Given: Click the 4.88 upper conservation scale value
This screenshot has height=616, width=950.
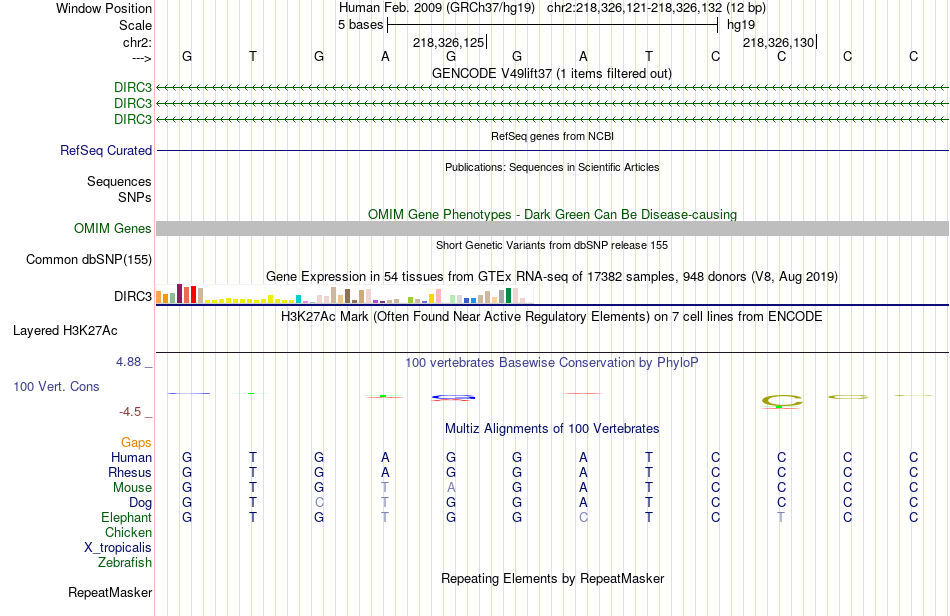Looking at the screenshot, I should pyautogui.click(x=128, y=362).
